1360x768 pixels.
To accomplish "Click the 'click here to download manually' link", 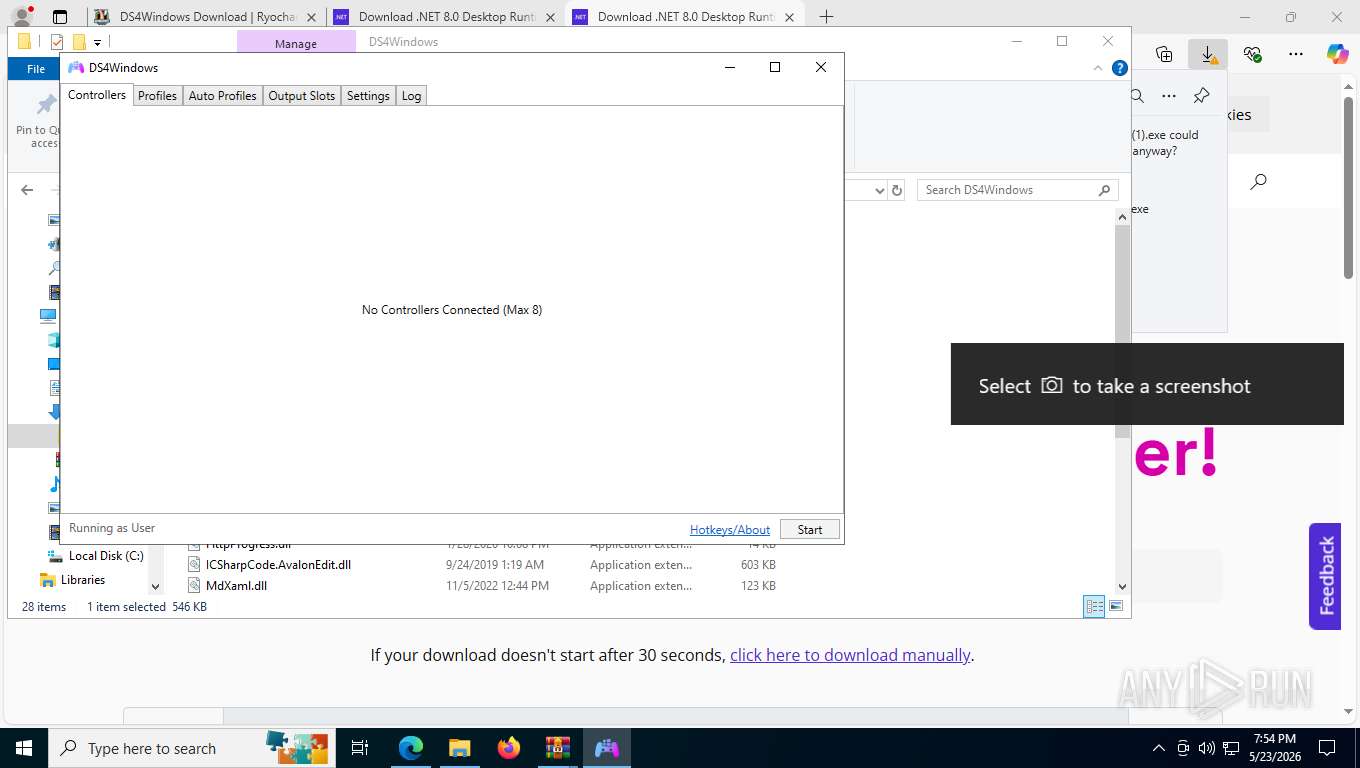I will pyautogui.click(x=850, y=655).
